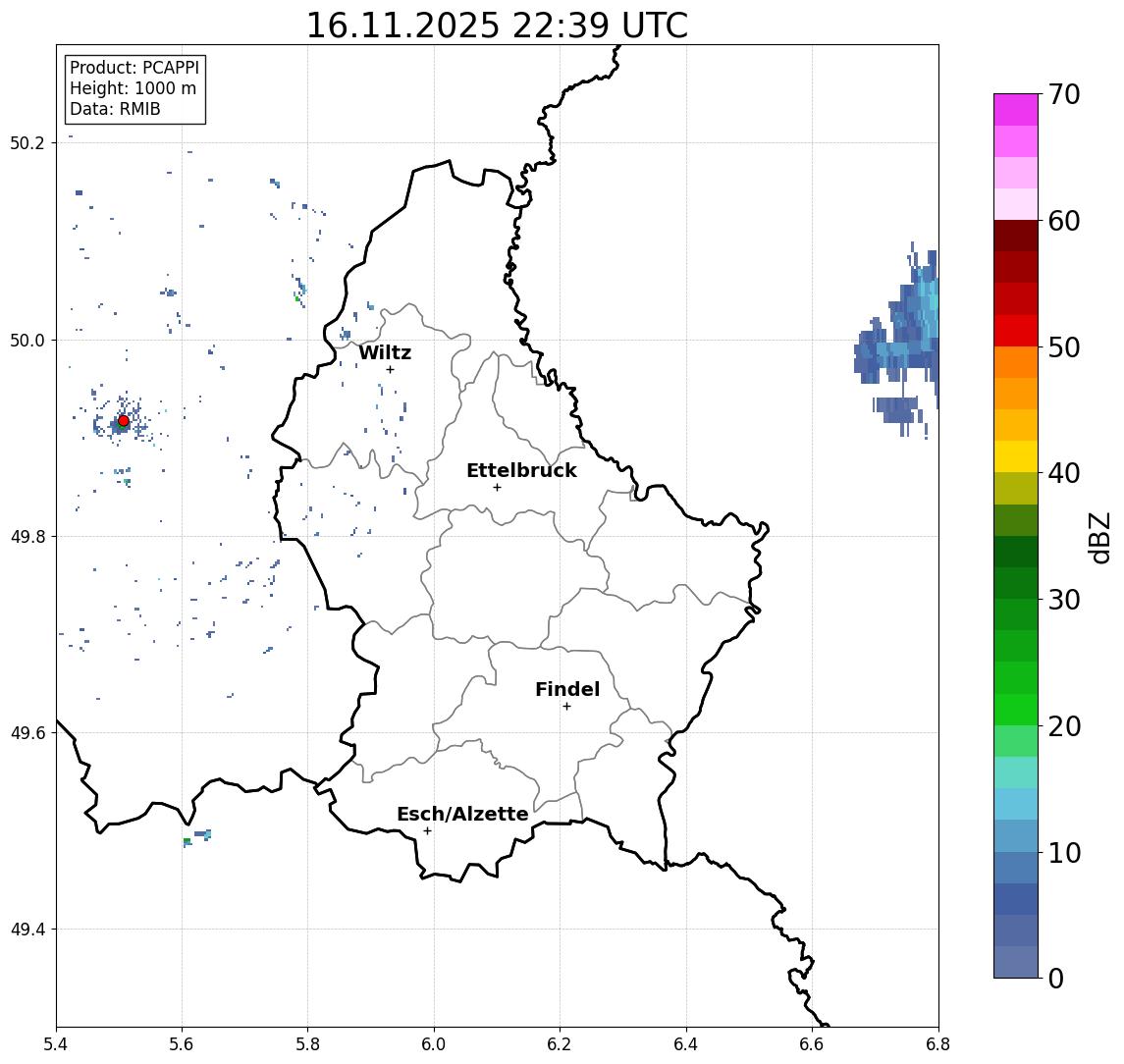Click the colorbar tick label '70'

coord(1064,94)
